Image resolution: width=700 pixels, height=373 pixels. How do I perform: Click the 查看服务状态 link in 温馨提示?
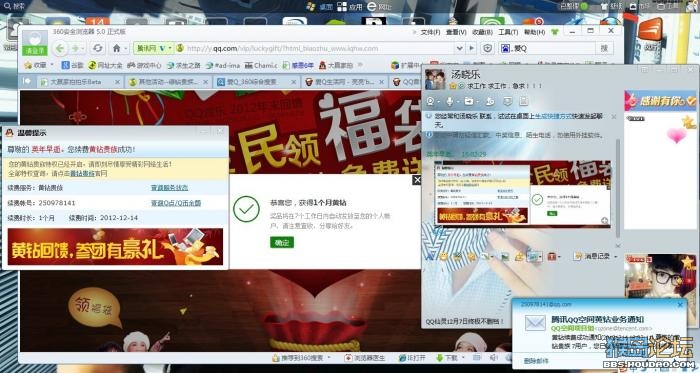pos(170,188)
